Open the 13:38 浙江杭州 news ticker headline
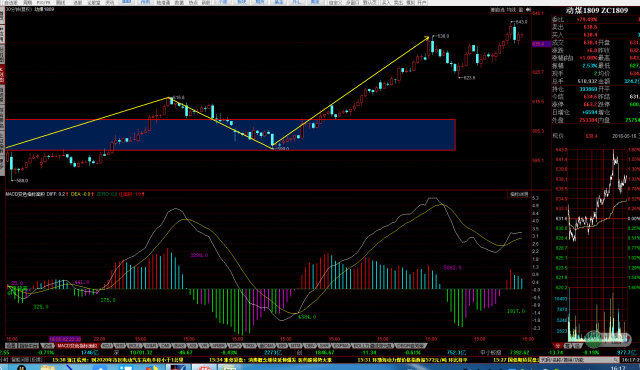Viewport: 640px width, 370px height. [x=118, y=360]
